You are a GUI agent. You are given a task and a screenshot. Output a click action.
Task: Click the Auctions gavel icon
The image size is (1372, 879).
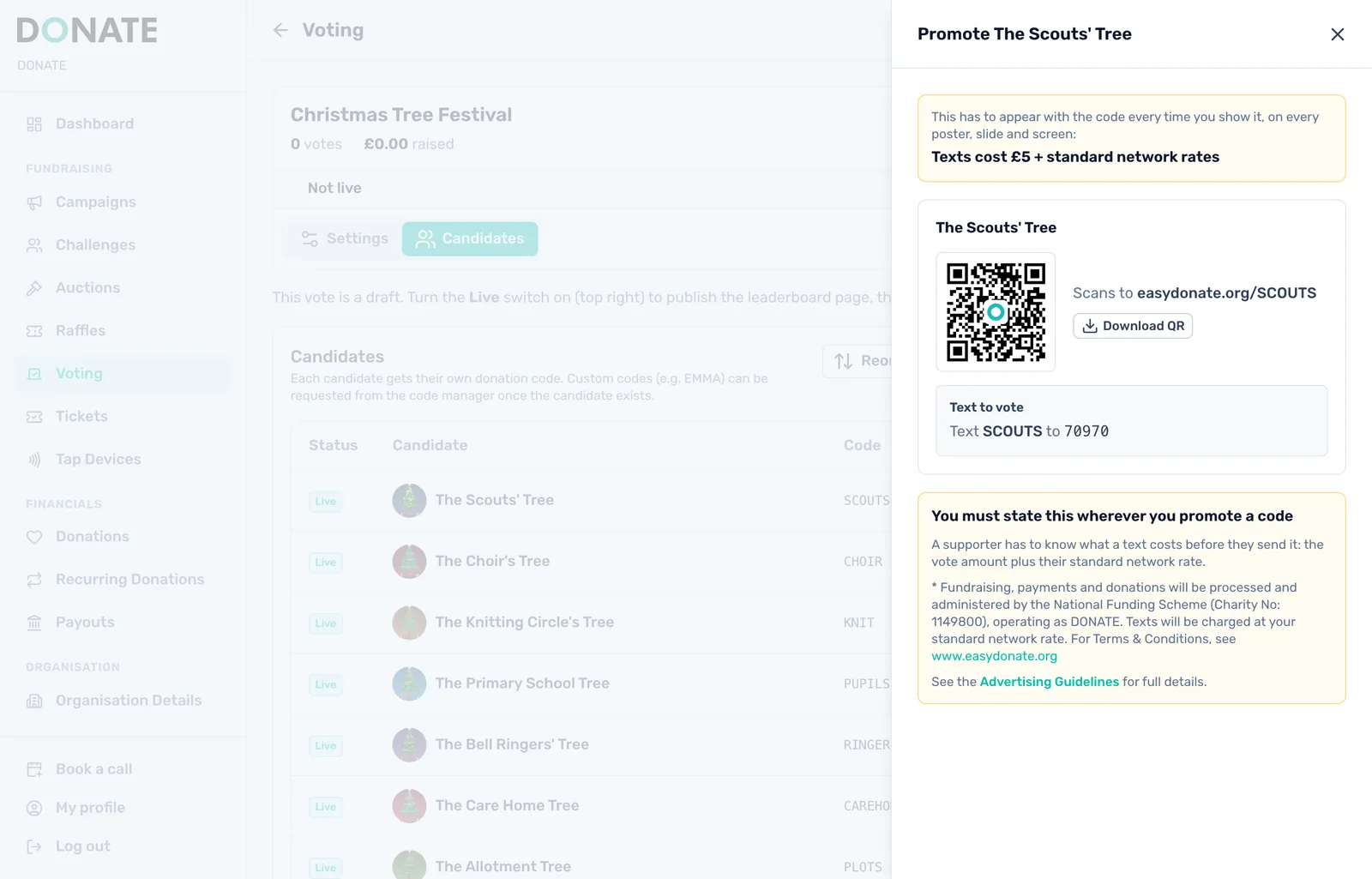point(34,288)
